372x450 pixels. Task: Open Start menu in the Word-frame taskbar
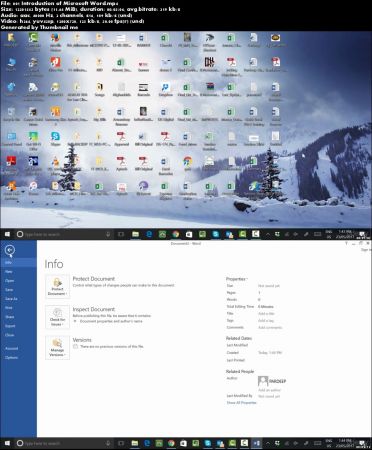[x=7, y=443]
